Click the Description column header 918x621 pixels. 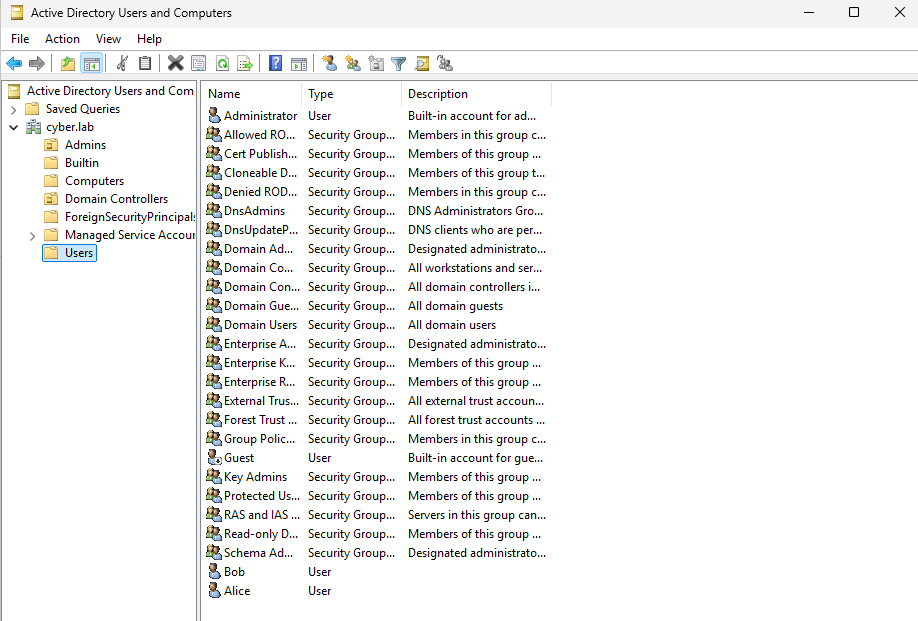coord(475,94)
